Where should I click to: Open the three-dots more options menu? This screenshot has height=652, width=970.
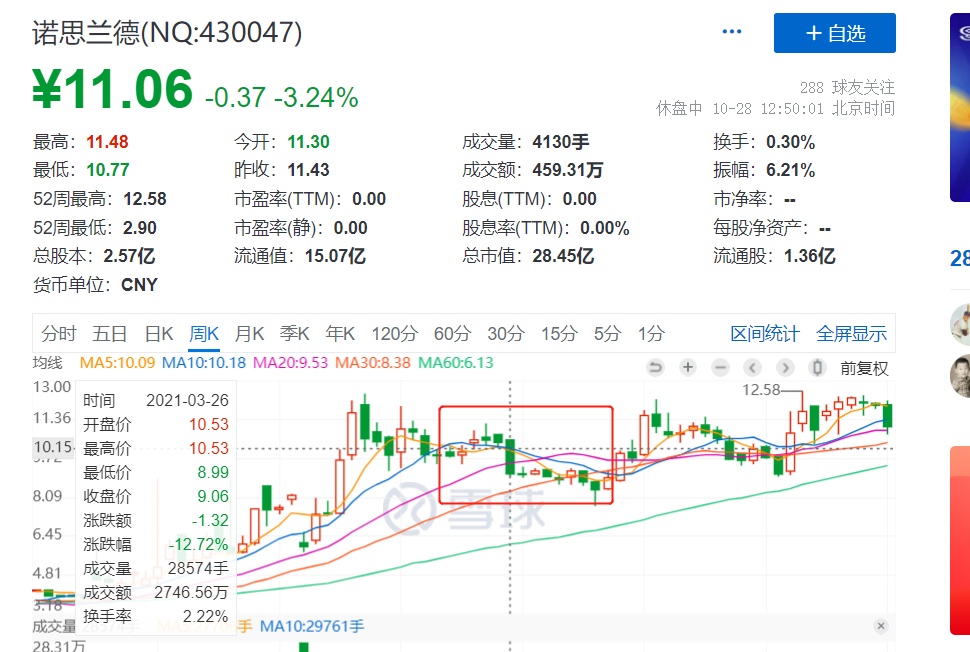click(732, 32)
